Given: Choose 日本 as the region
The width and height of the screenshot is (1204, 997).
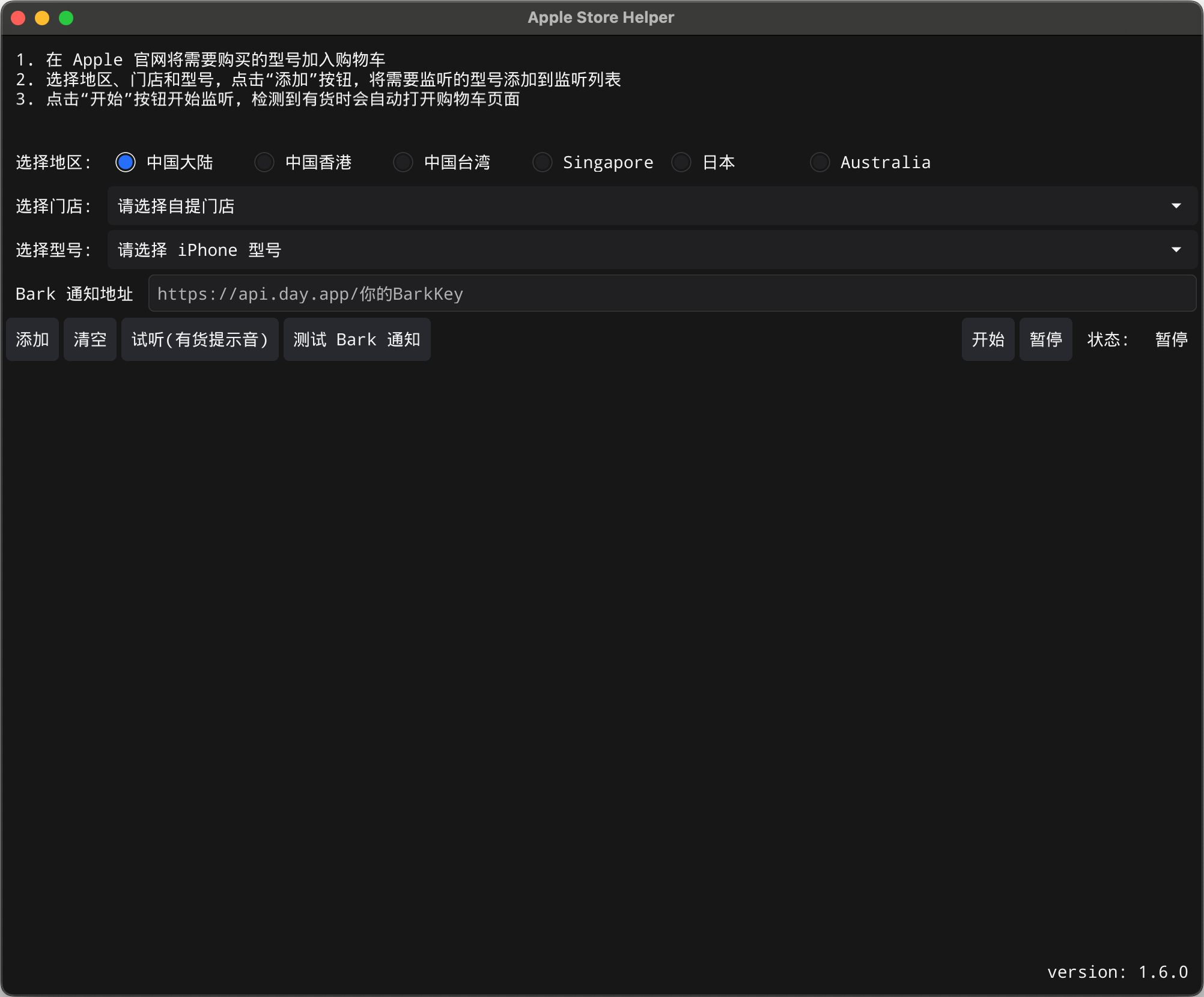Looking at the screenshot, I should [x=681, y=162].
